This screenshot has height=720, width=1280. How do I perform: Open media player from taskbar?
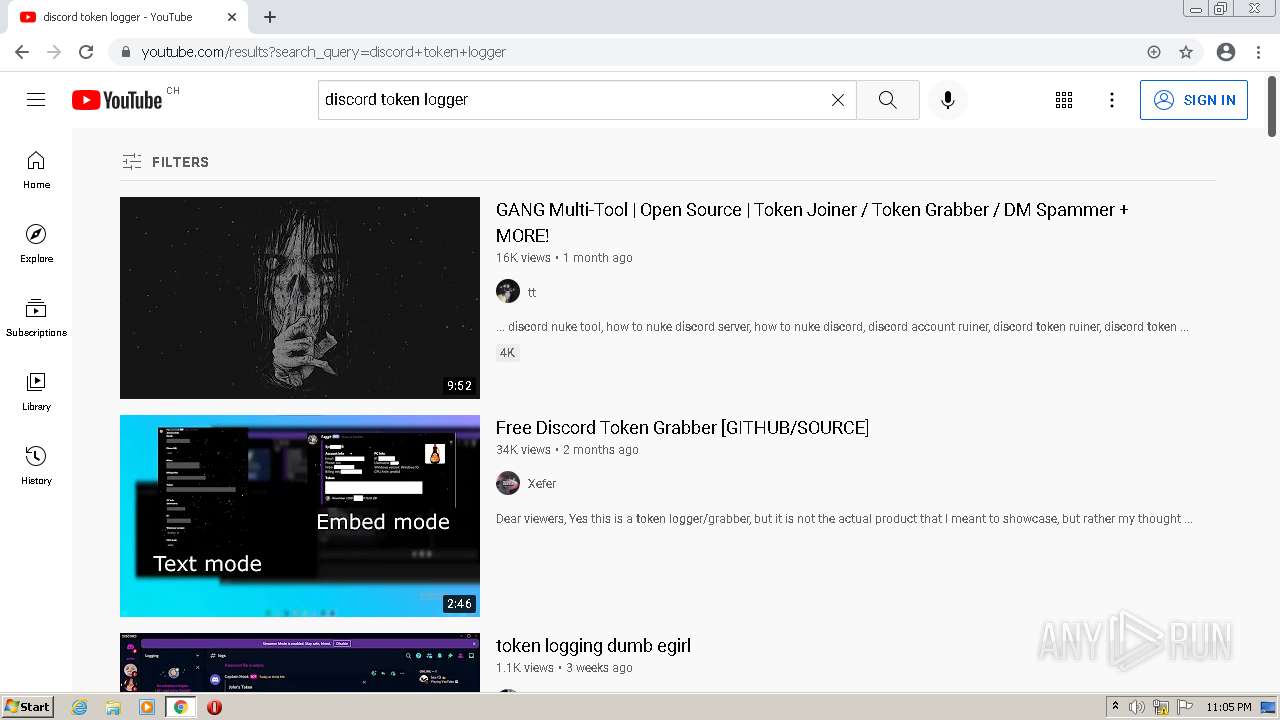pos(147,707)
